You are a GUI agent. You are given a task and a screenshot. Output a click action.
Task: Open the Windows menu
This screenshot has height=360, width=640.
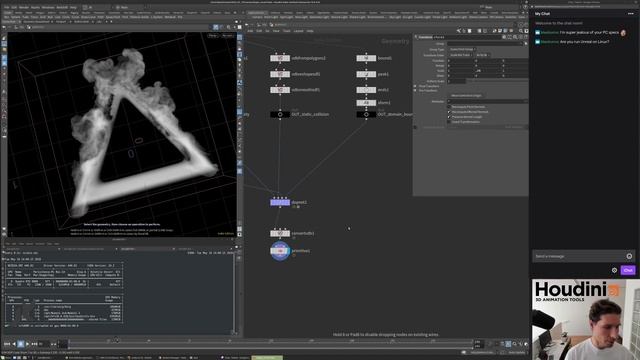[48, 7]
